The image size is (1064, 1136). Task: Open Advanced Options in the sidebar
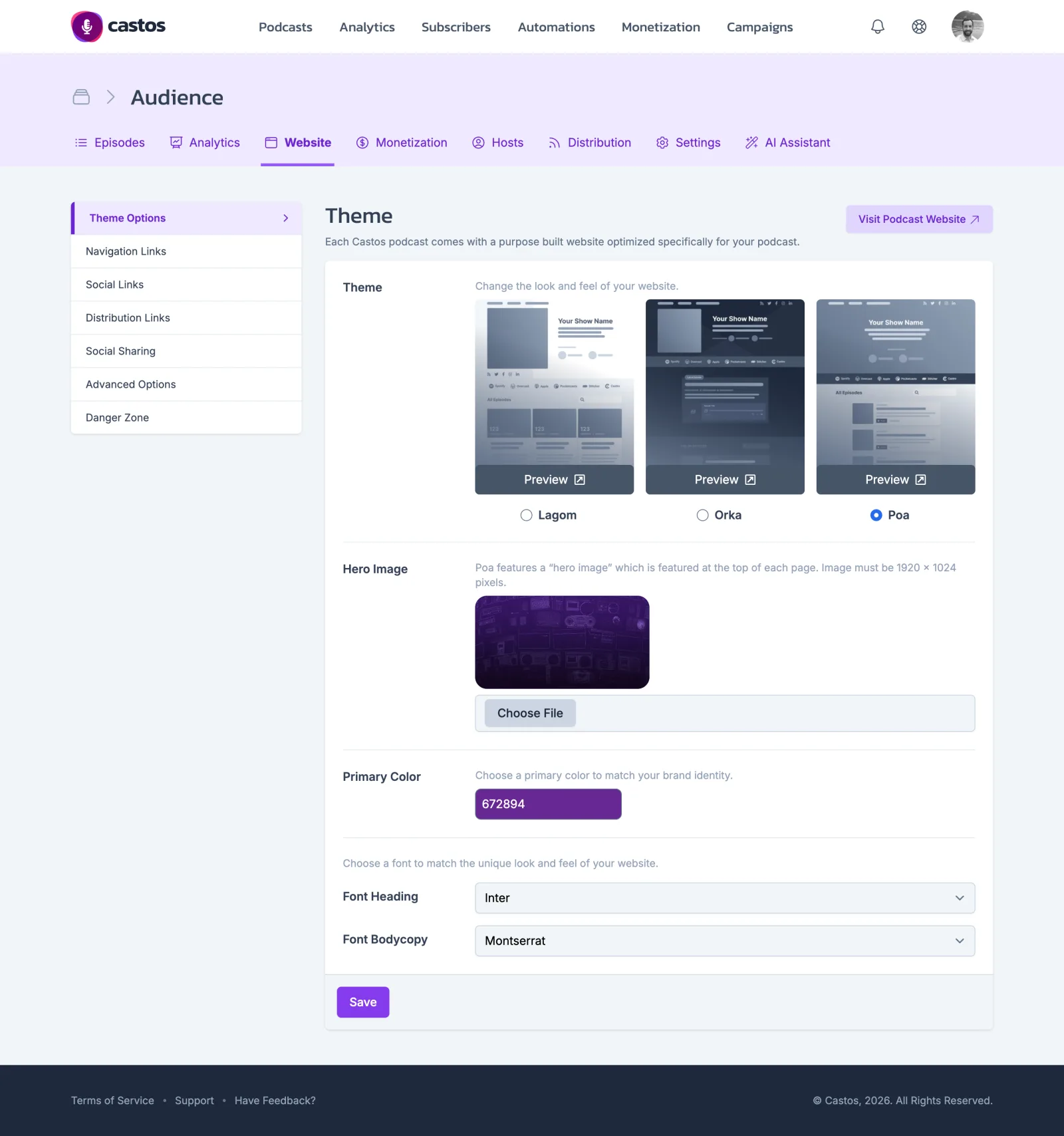186,384
